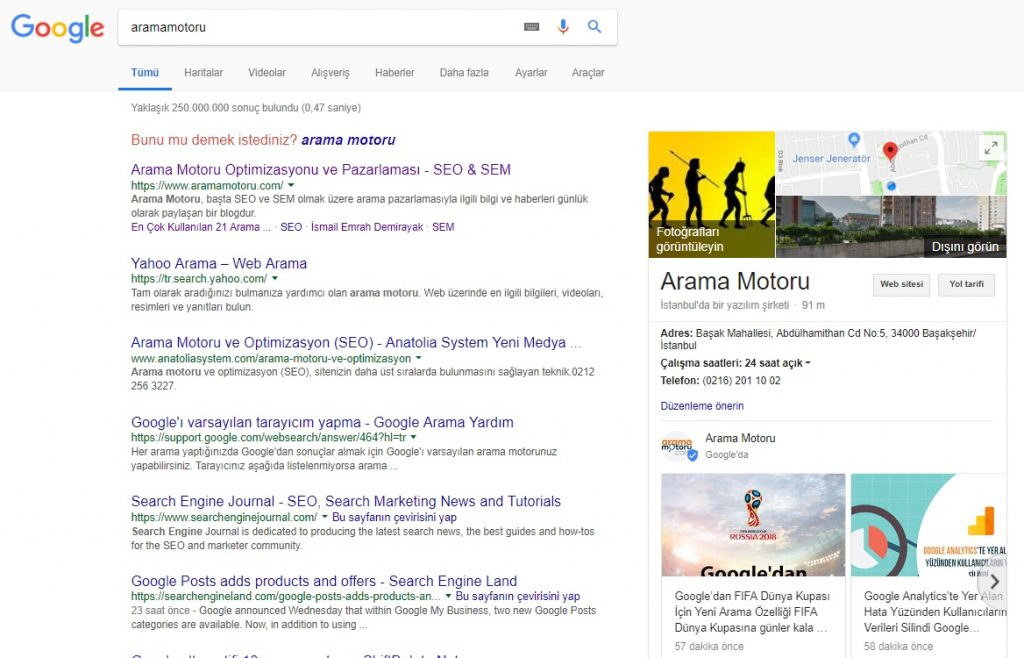The height and width of the screenshot is (658, 1024).
Task: Click the Google logo
Action: 57,27
